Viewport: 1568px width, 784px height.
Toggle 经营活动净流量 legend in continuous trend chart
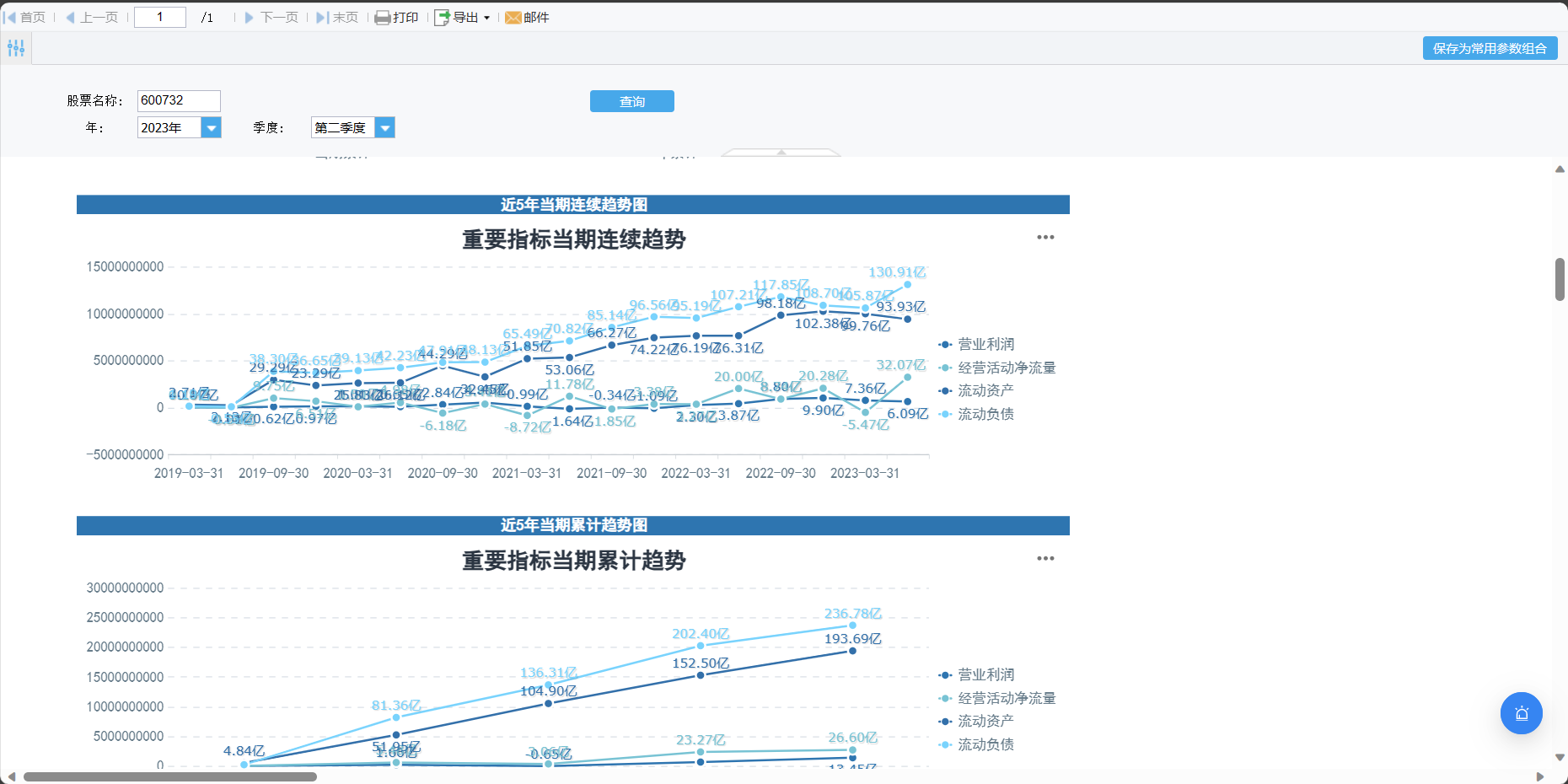point(996,368)
